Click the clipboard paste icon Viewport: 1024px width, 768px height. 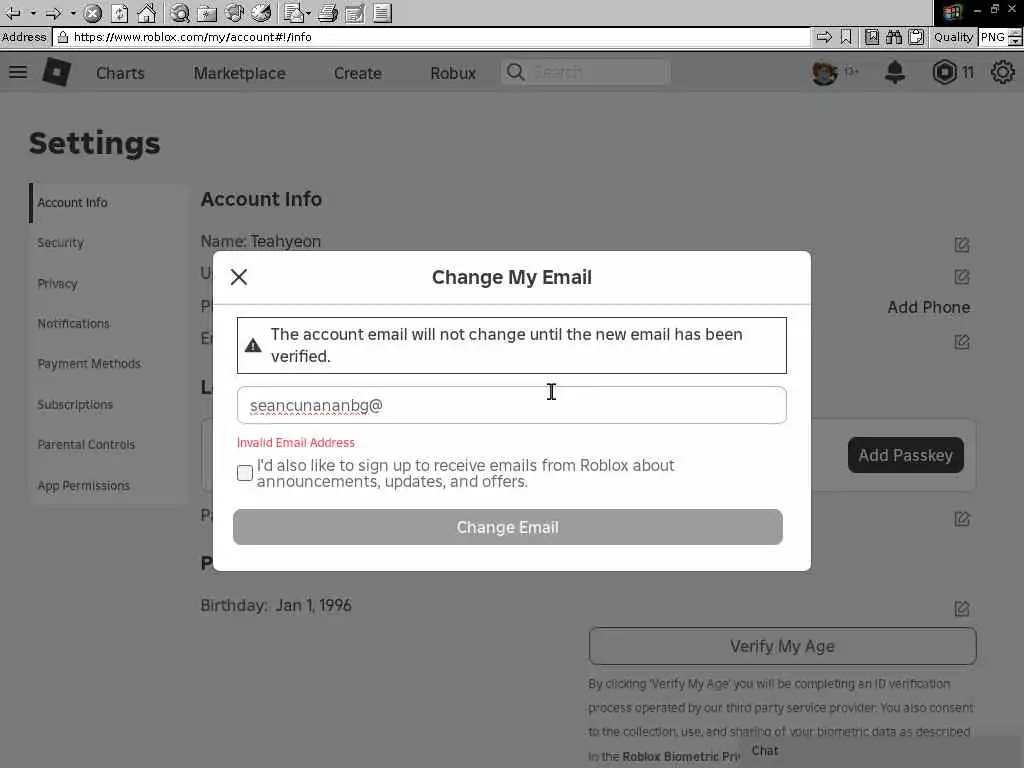(x=916, y=37)
